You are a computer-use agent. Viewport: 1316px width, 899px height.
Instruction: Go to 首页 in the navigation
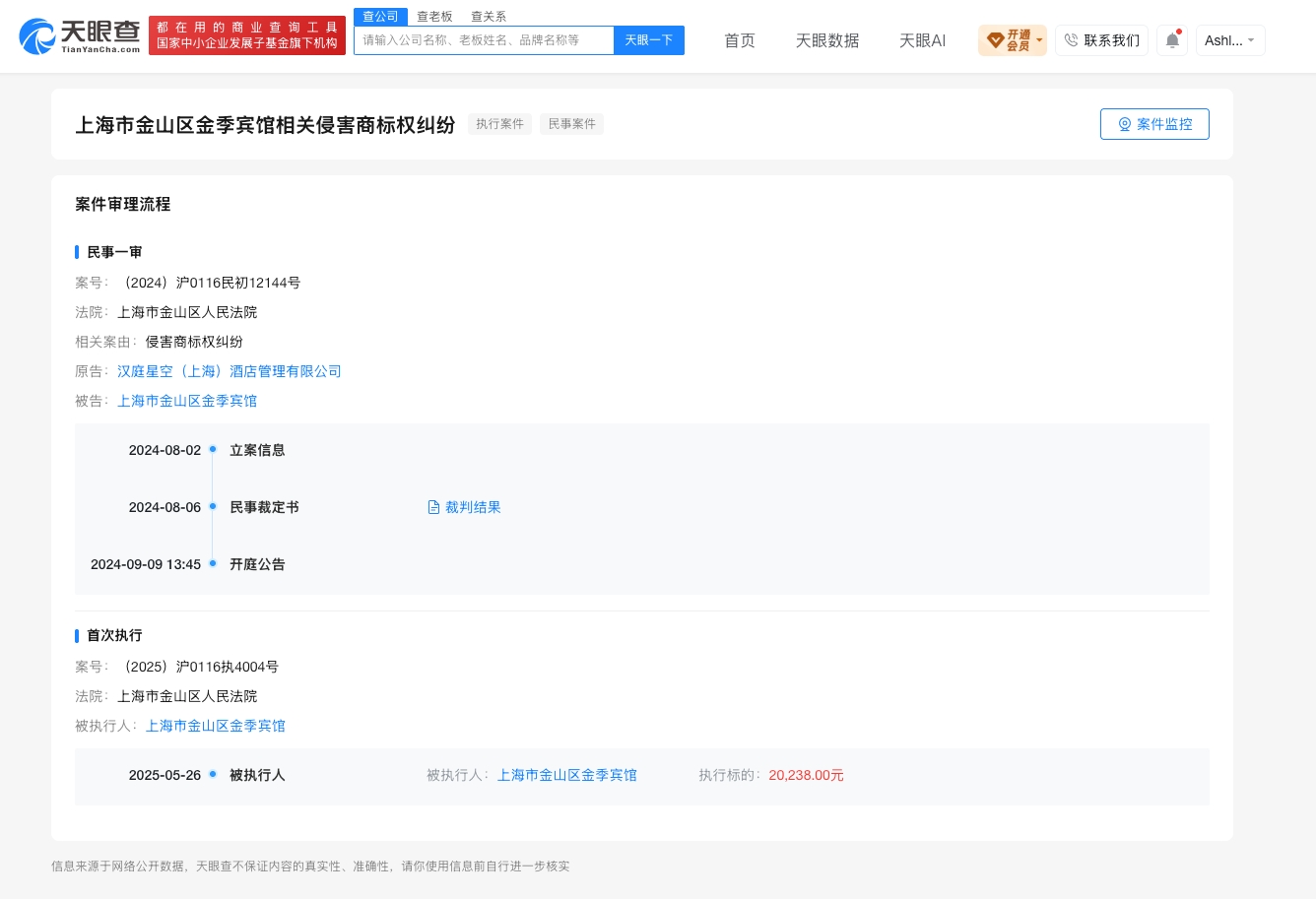pos(740,40)
